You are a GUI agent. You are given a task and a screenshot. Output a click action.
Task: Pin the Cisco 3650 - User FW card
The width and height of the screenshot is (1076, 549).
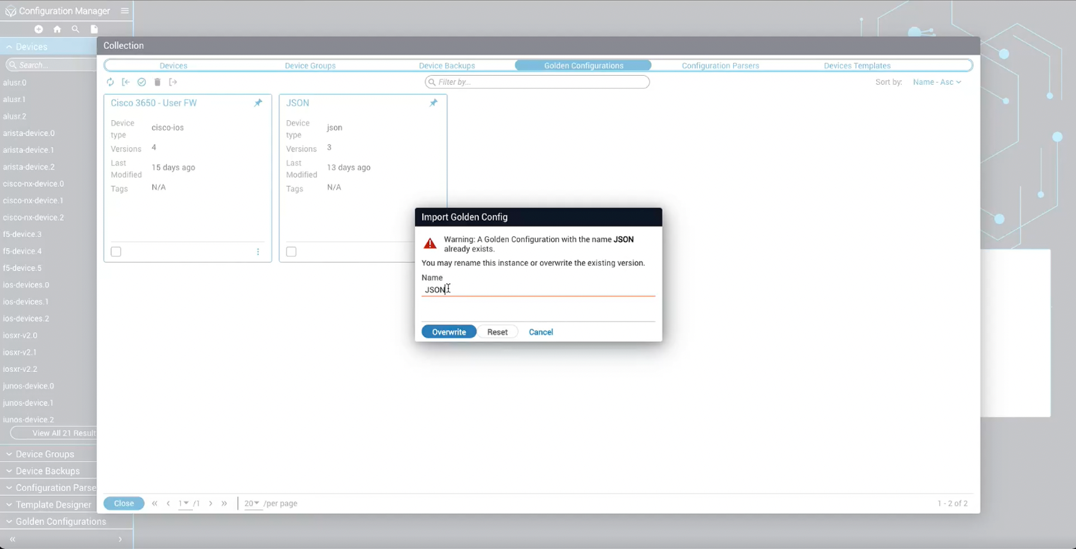(x=258, y=103)
